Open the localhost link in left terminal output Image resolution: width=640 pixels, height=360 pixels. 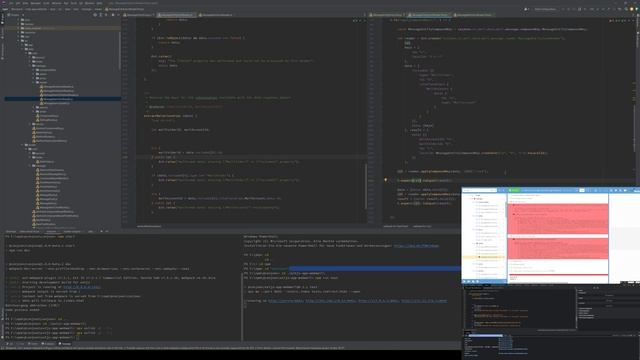pyautogui.click(x=82, y=287)
